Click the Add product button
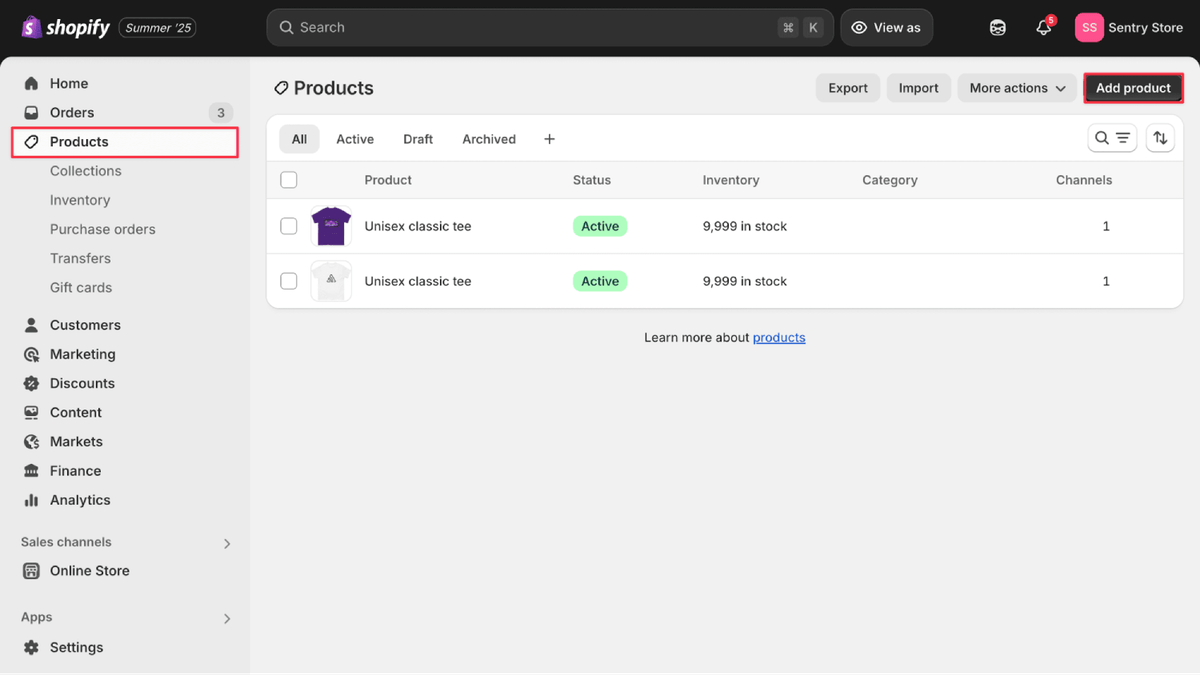This screenshot has height=675, width=1200. coord(1133,87)
